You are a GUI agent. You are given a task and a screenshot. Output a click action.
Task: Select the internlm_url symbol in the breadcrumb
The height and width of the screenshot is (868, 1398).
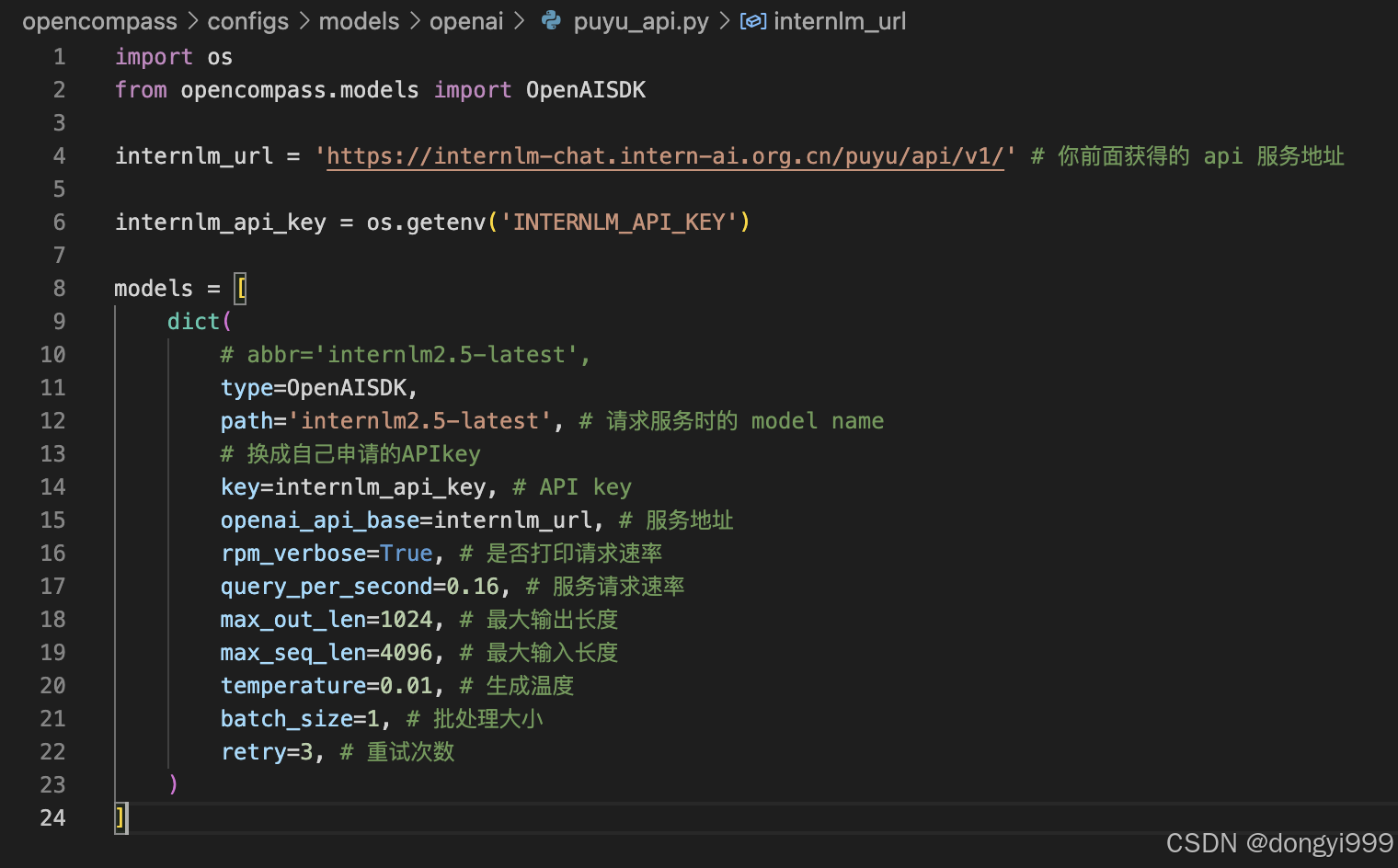(x=839, y=21)
